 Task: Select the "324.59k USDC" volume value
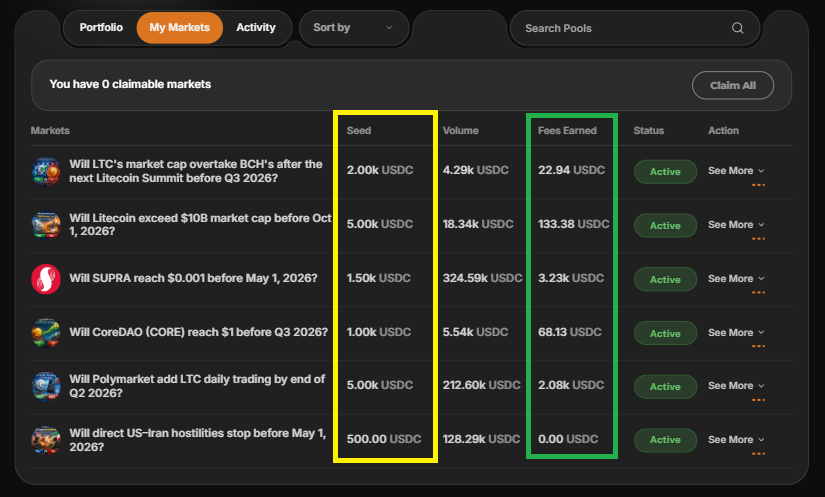(x=482, y=278)
